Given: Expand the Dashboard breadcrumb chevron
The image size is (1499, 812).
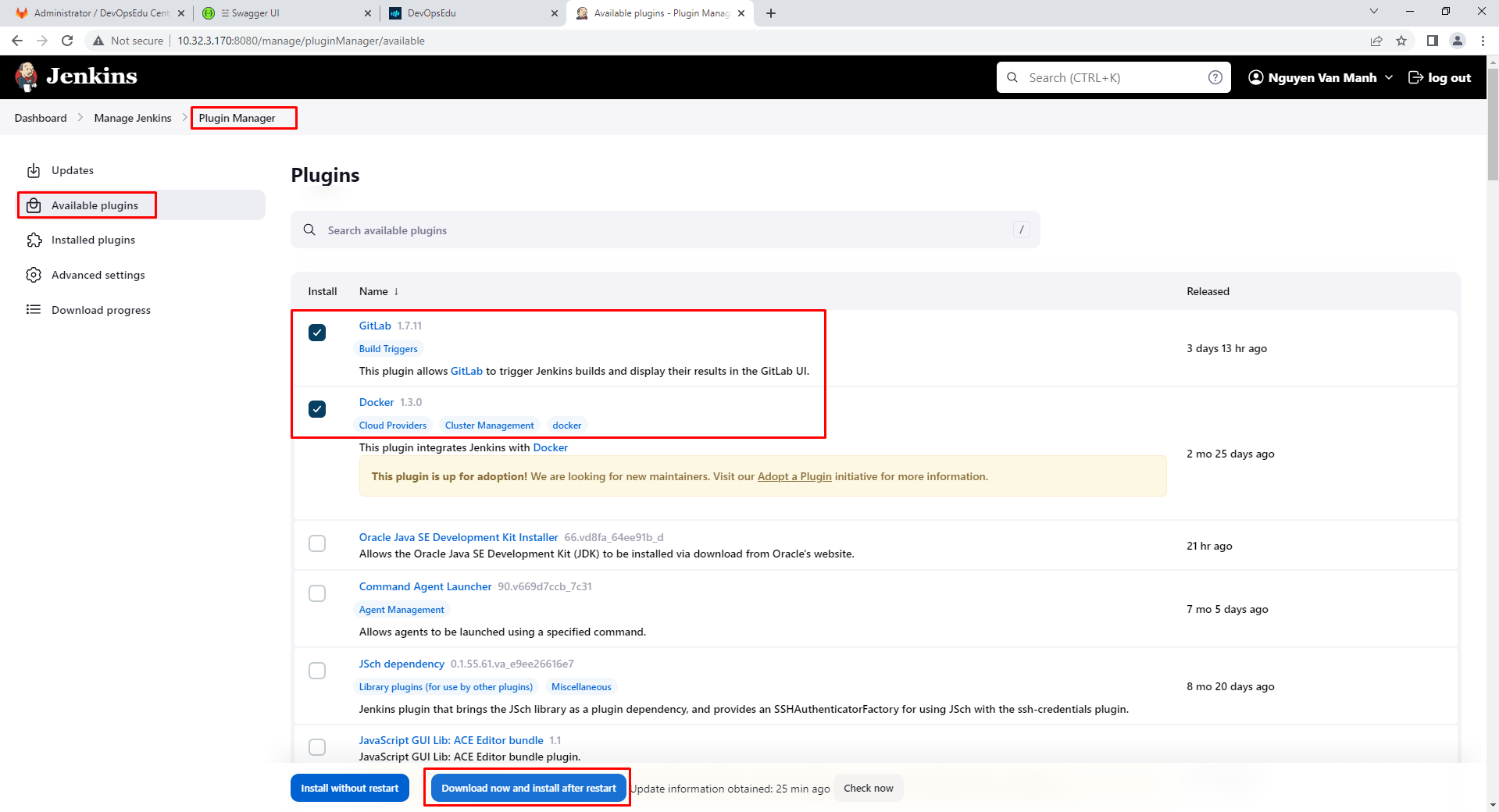Looking at the screenshot, I should click(80, 117).
